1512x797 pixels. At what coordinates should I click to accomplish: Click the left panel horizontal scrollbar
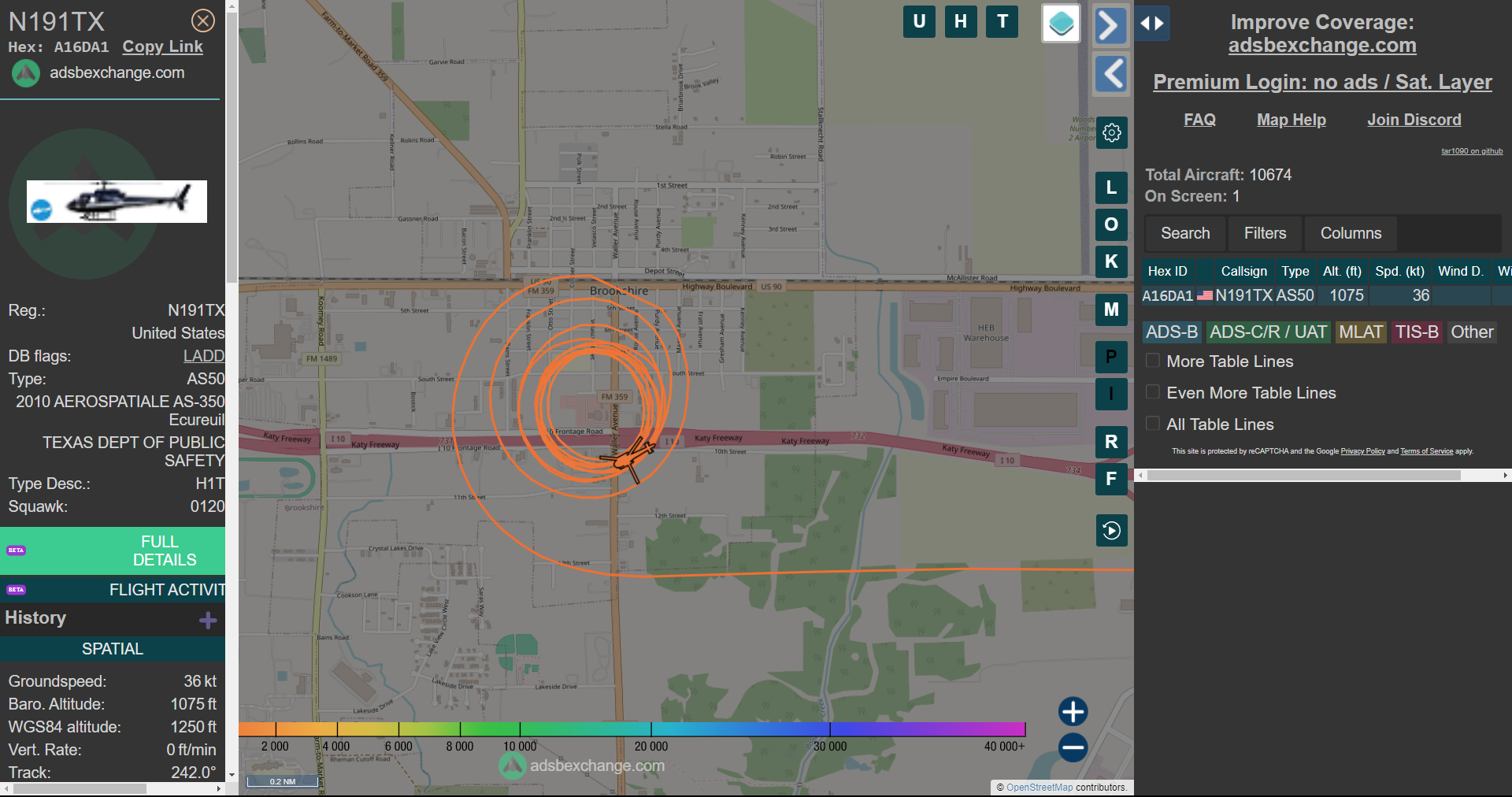point(79,788)
